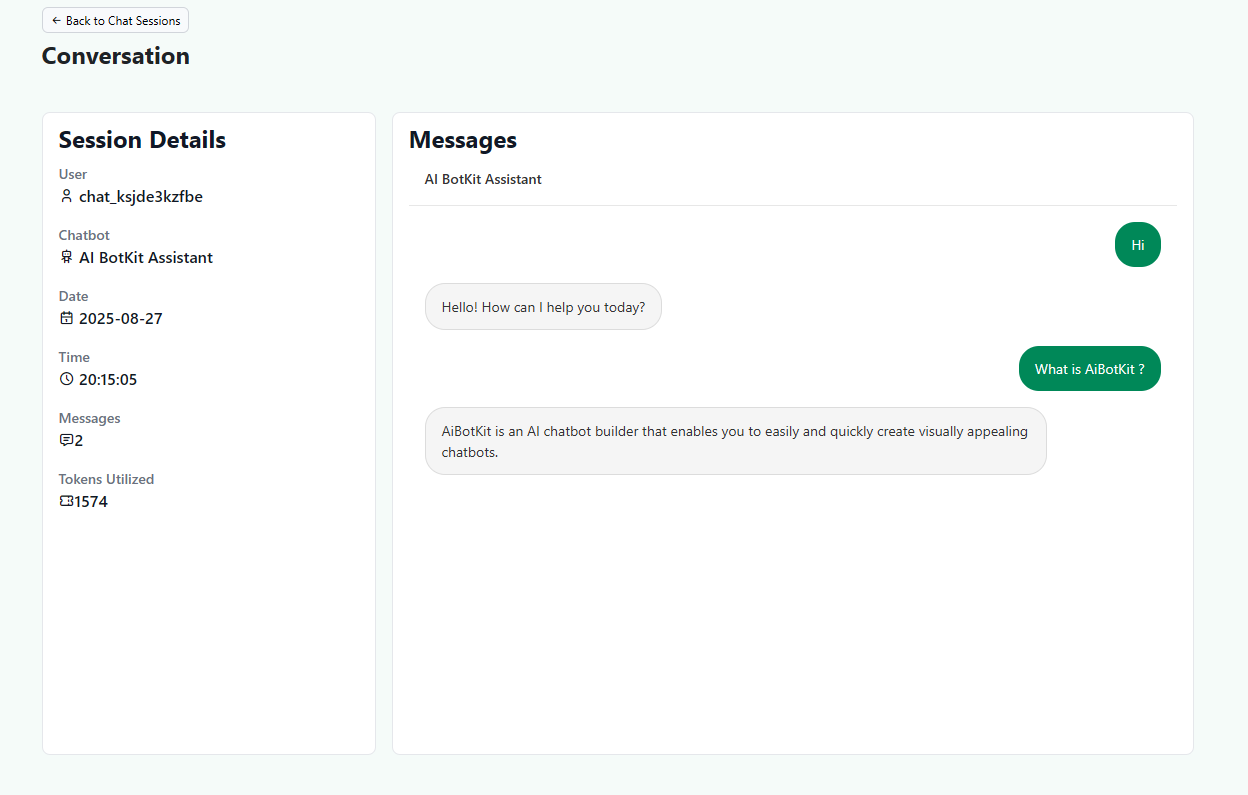Screen dimensions: 1248x795
Task: Select the AiBotKit description reply bubble
Action: point(736,441)
